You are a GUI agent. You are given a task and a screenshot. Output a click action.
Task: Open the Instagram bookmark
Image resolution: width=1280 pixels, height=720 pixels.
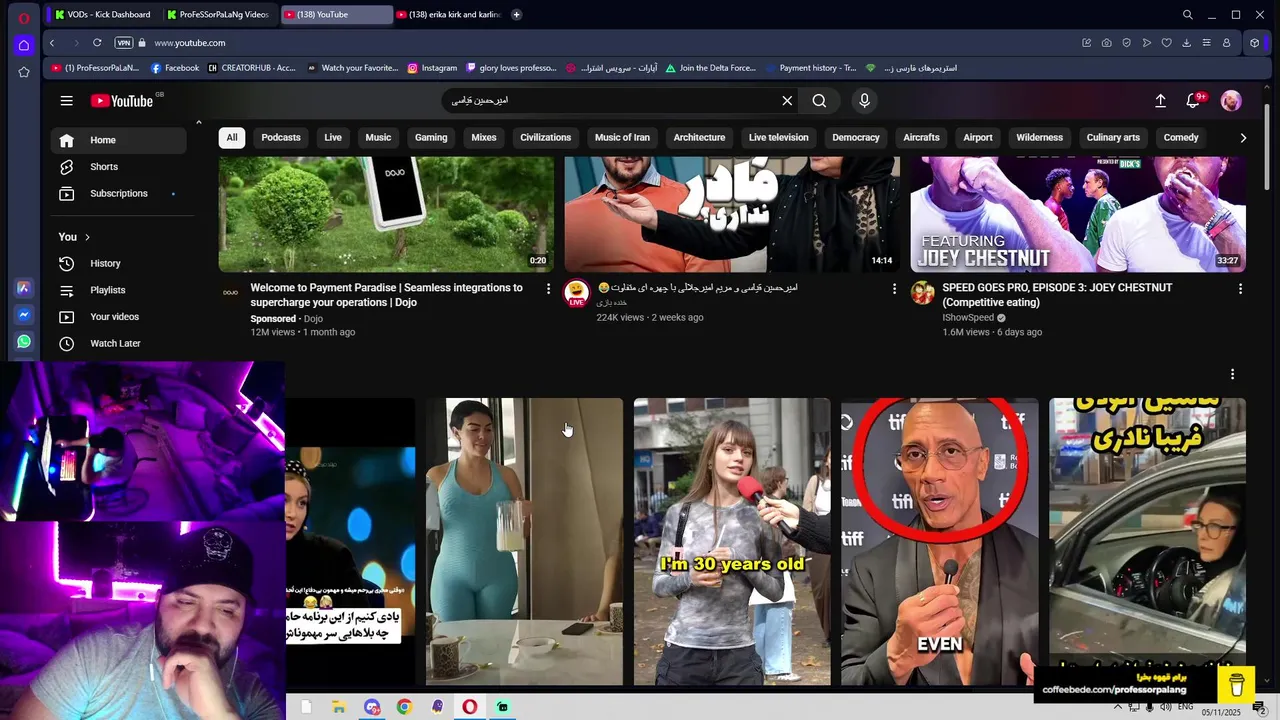click(432, 68)
